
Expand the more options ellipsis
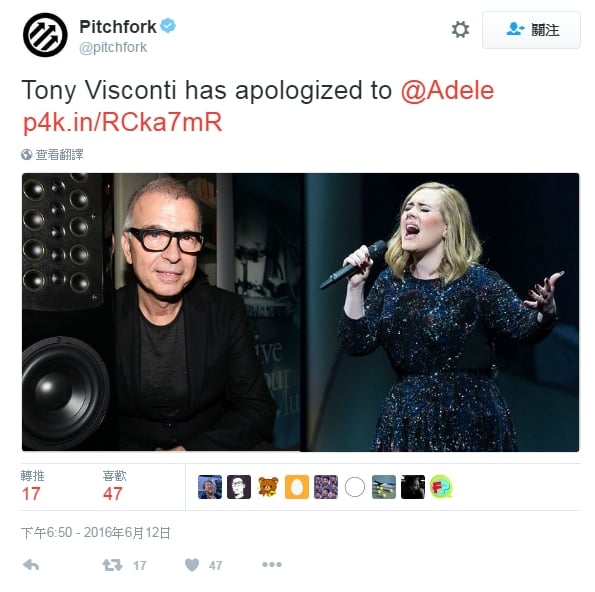tap(272, 565)
